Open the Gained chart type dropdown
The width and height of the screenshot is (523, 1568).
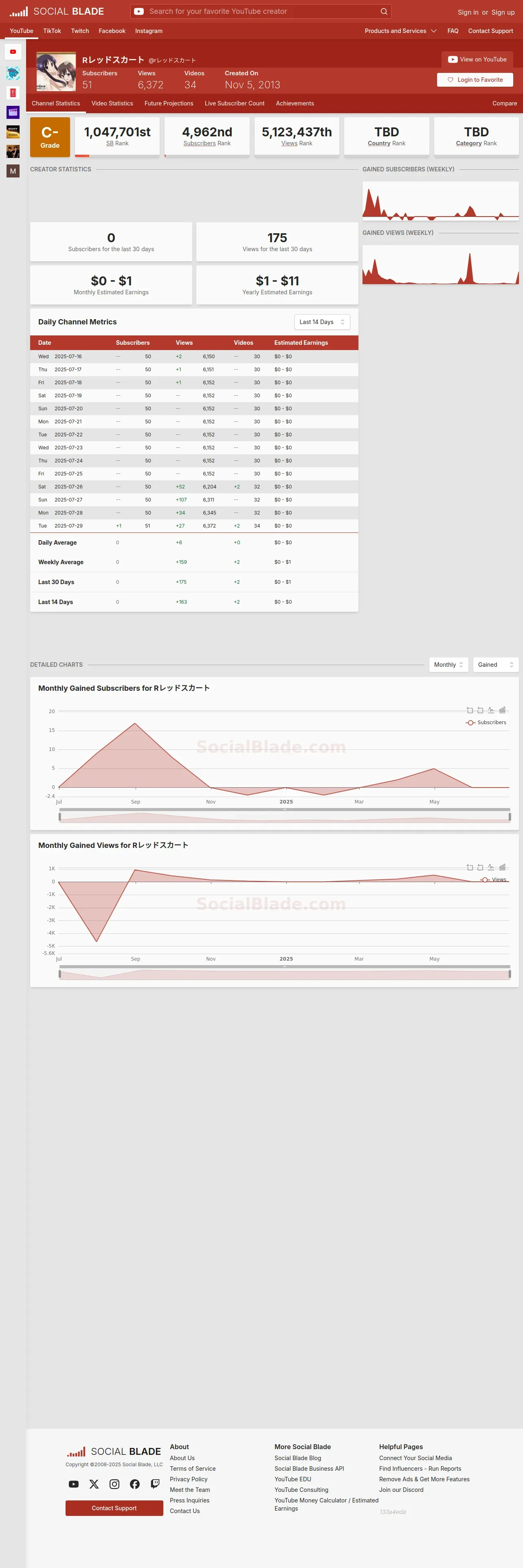coord(495,665)
